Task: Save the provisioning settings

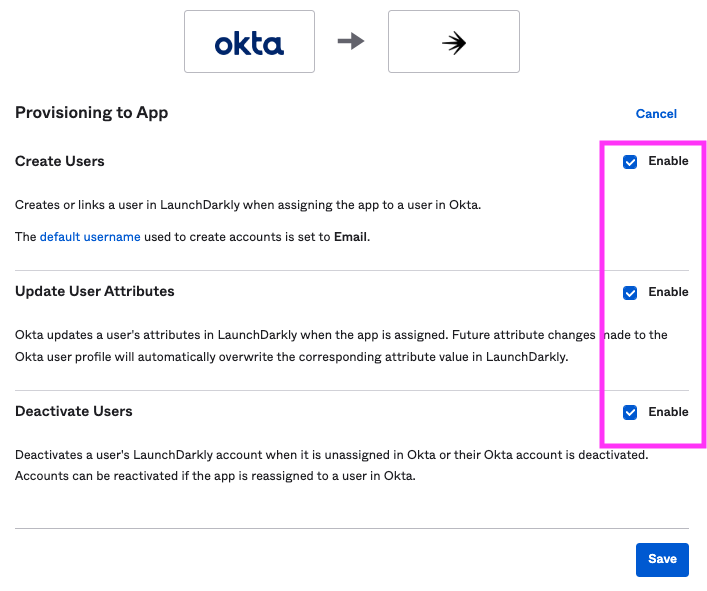Action: [x=662, y=559]
